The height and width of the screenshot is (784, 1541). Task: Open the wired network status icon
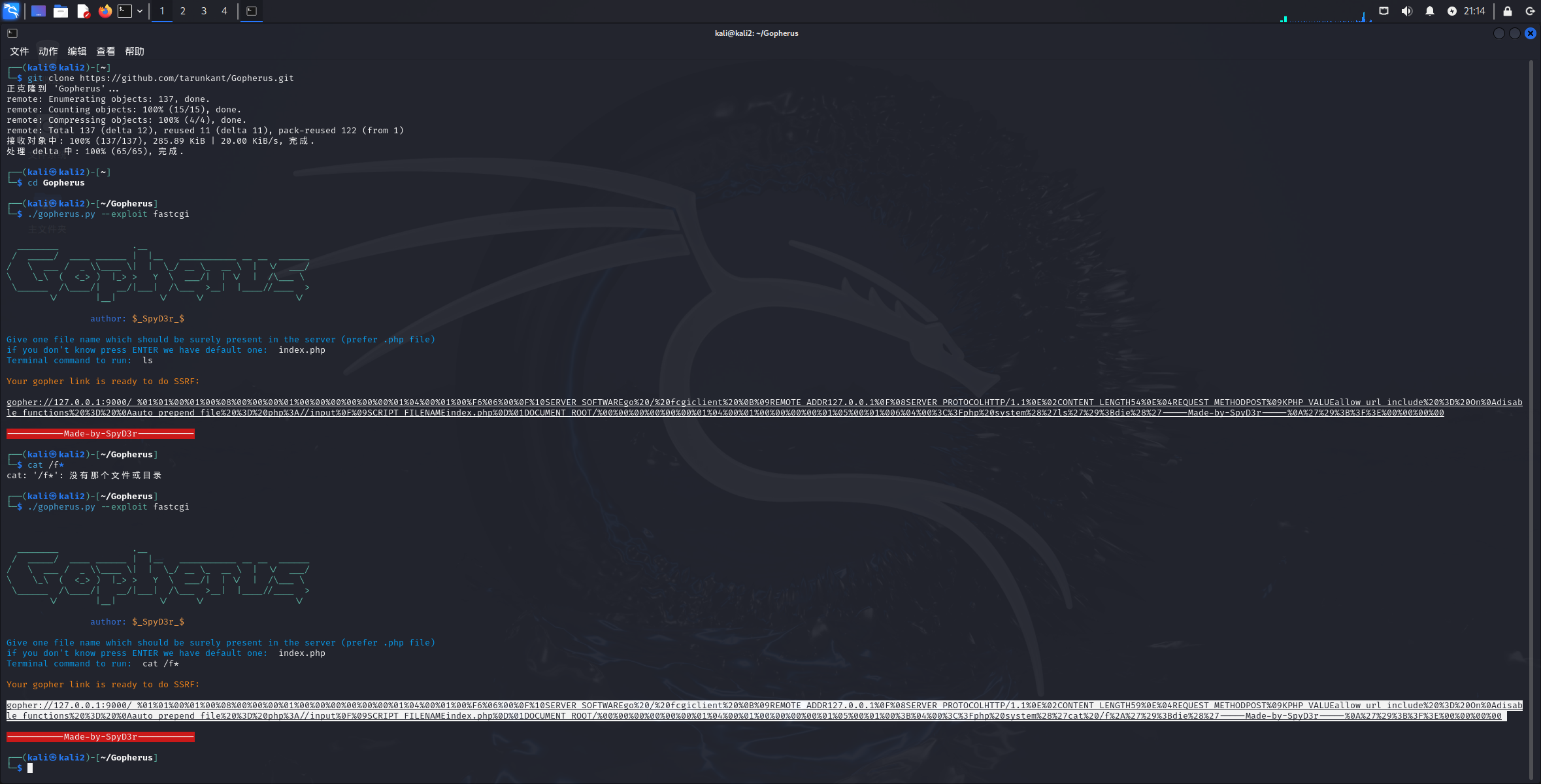pyautogui.click(x=1384, y=11)
